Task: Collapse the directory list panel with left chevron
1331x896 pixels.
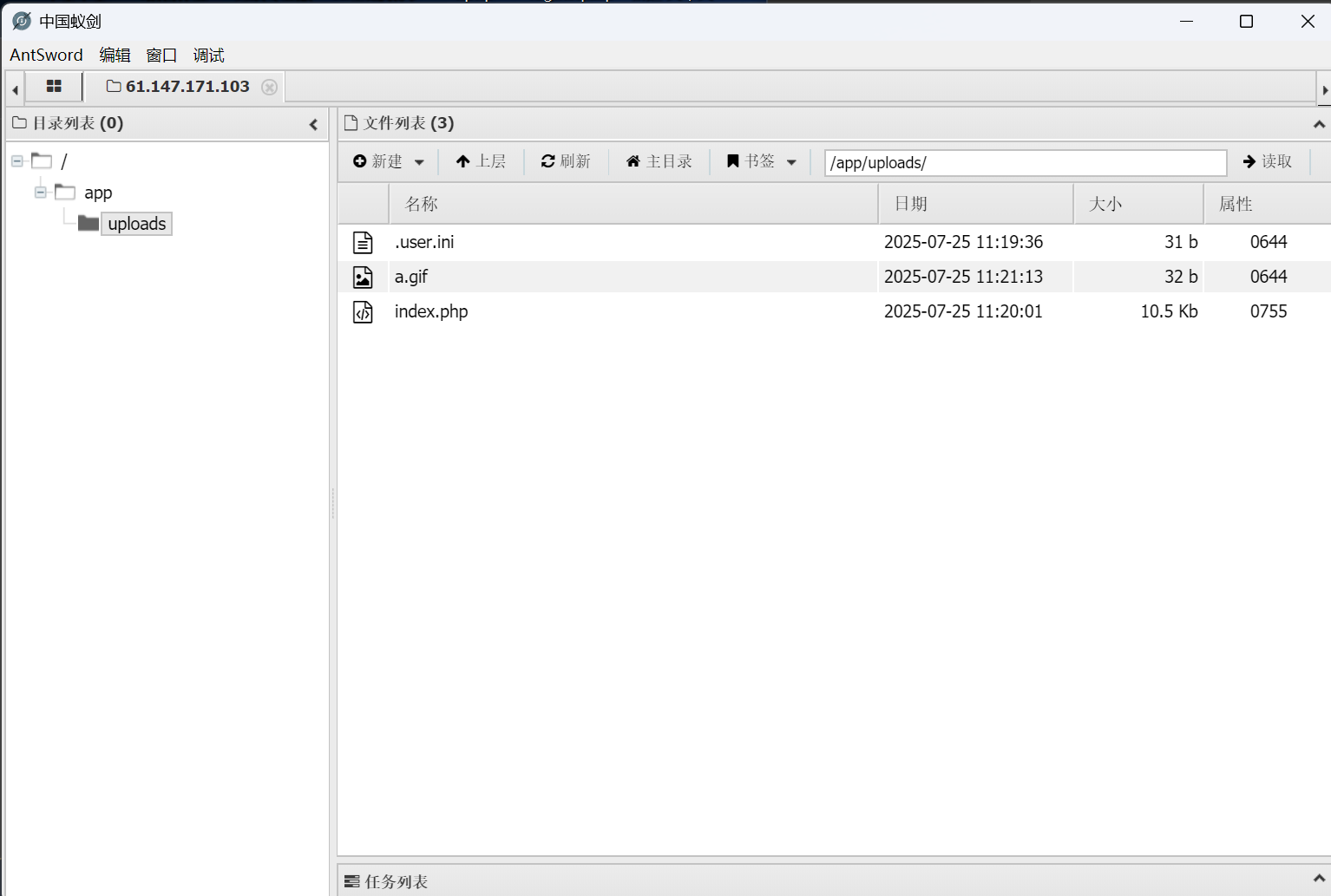Action: [x=313, y=124]
